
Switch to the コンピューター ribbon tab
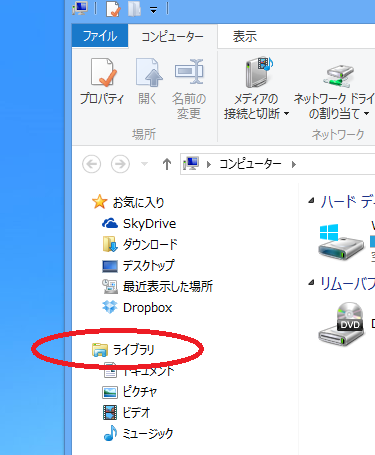click(172, 36)
